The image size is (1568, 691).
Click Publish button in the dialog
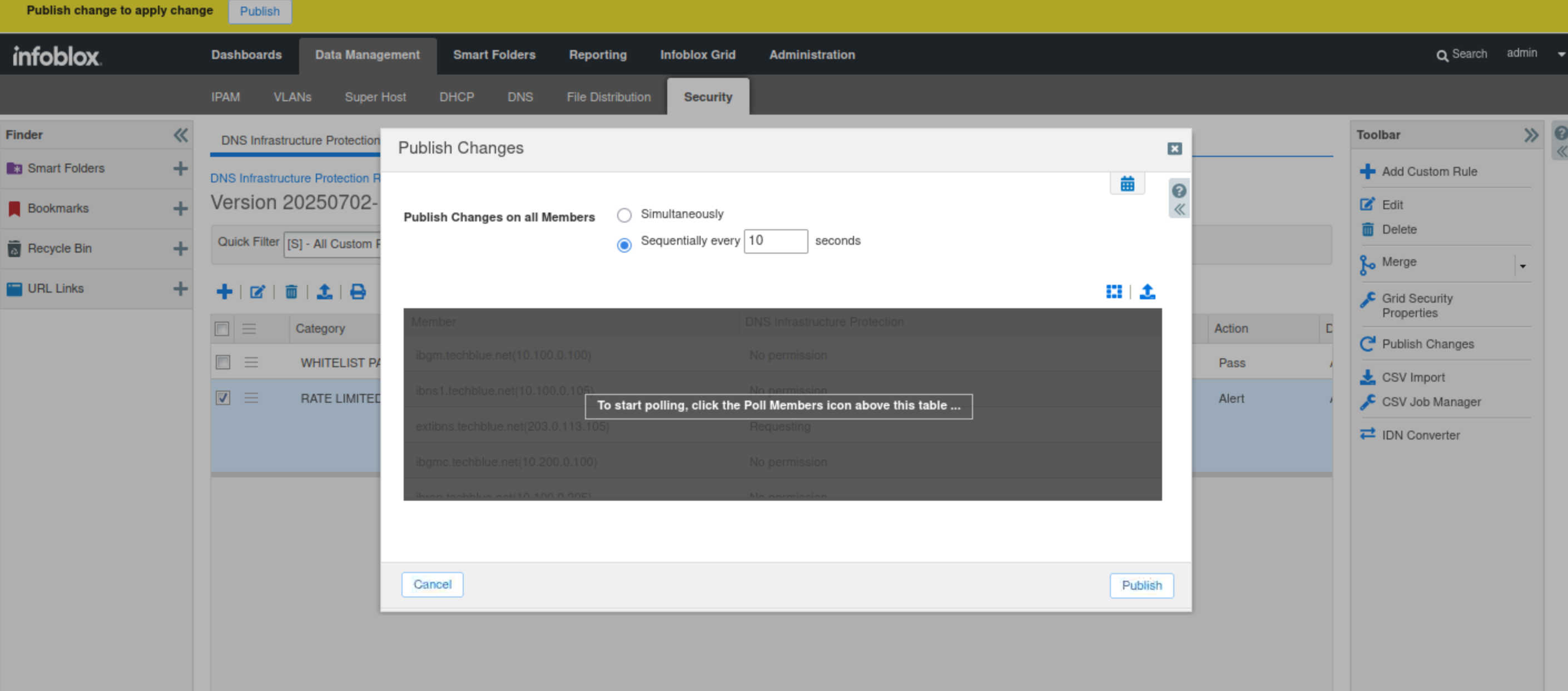pyautogui.click(x=1142, y=585)
